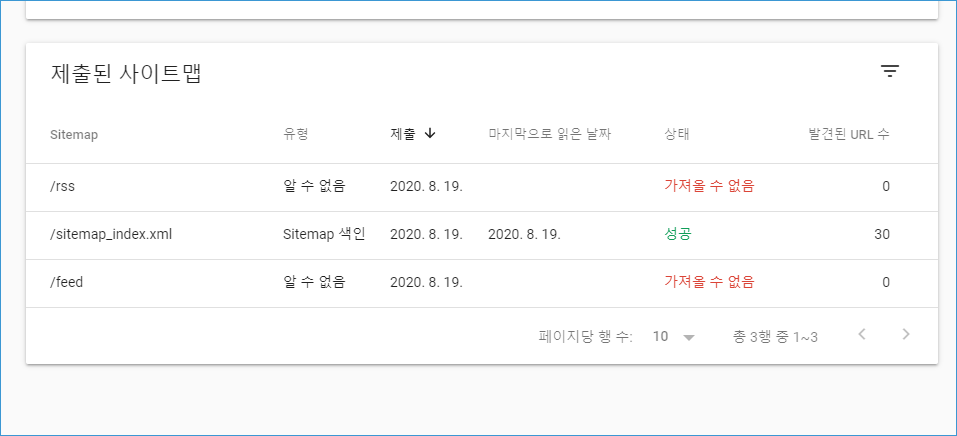
Task: Click the 마지막으로 읽은 날짜 column header
Action: point(549,134)
